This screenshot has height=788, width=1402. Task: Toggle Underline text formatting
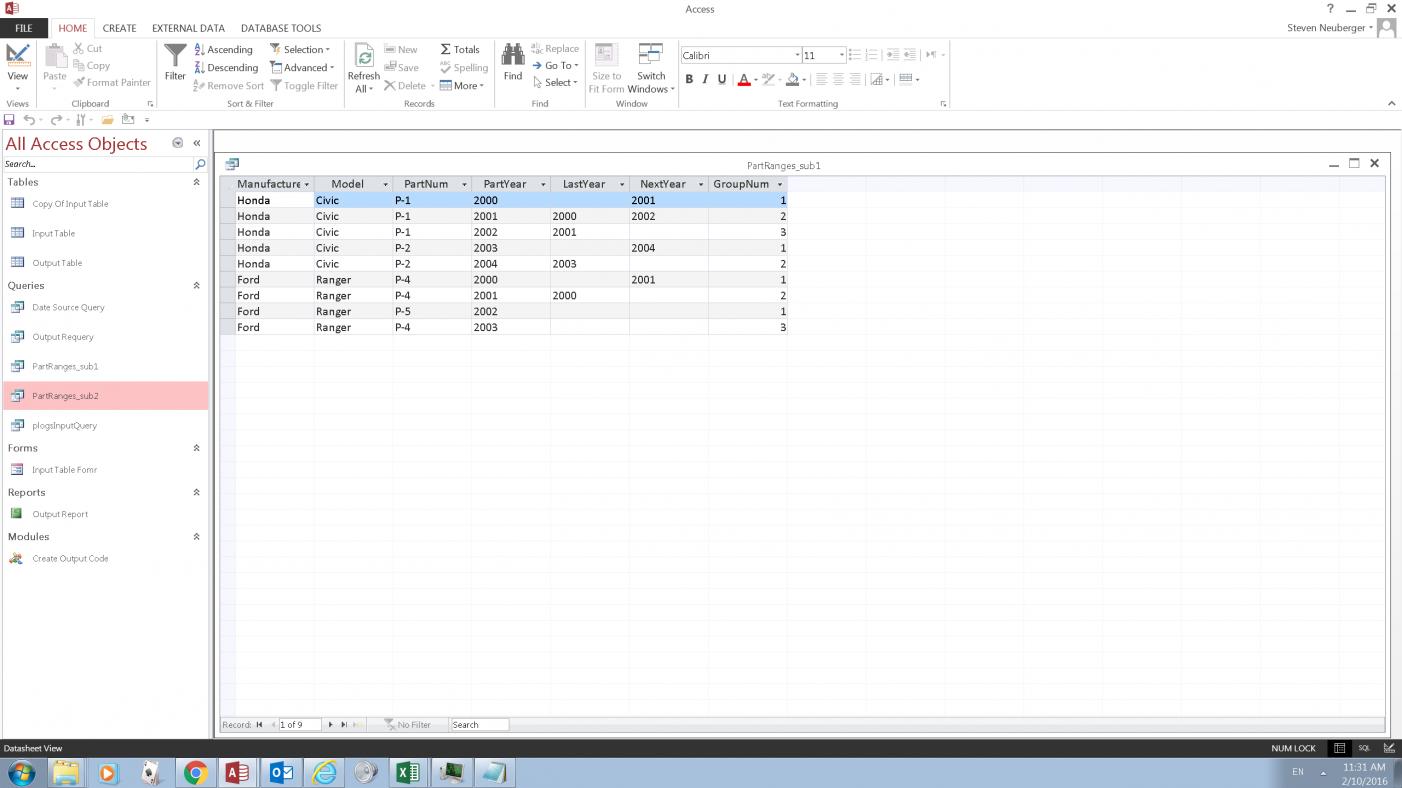[x=721, y=79]
